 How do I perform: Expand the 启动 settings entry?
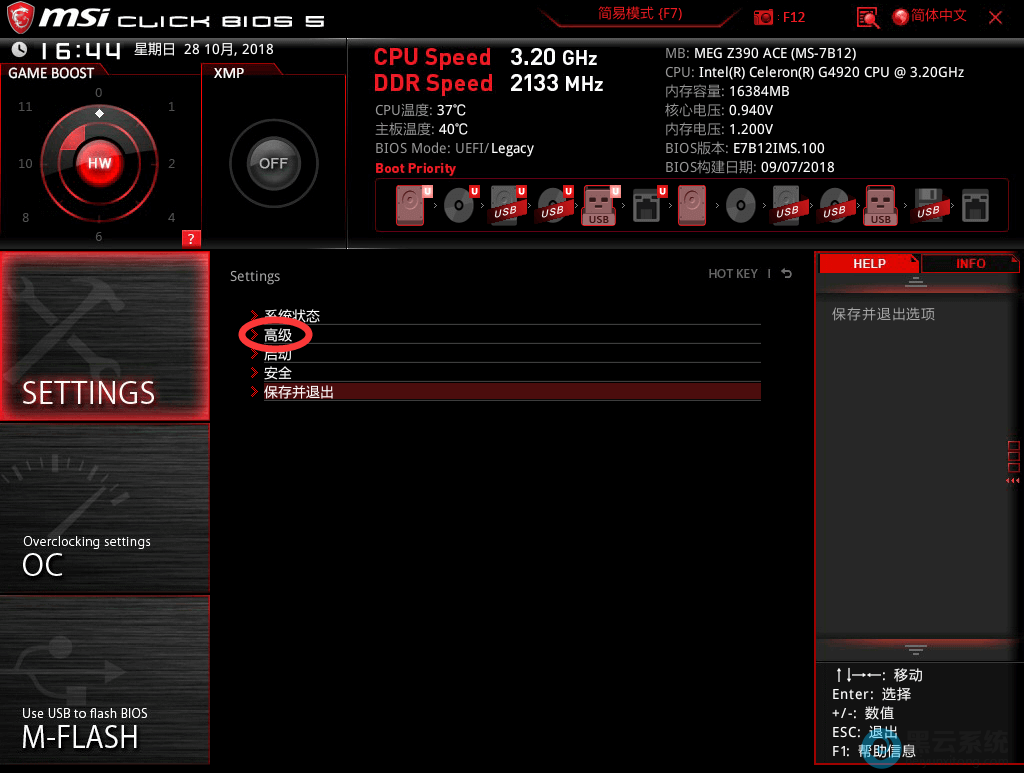tap(278, 355)
